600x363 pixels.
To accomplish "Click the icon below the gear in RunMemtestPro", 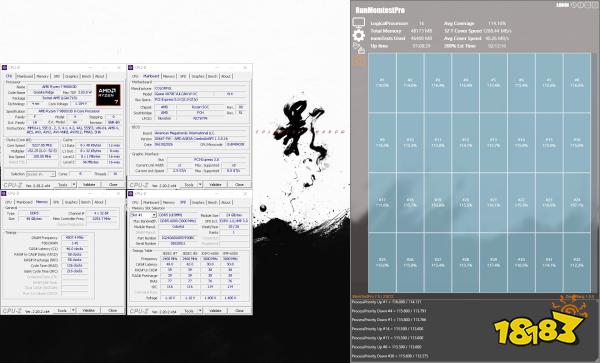I will coord(359,48).
